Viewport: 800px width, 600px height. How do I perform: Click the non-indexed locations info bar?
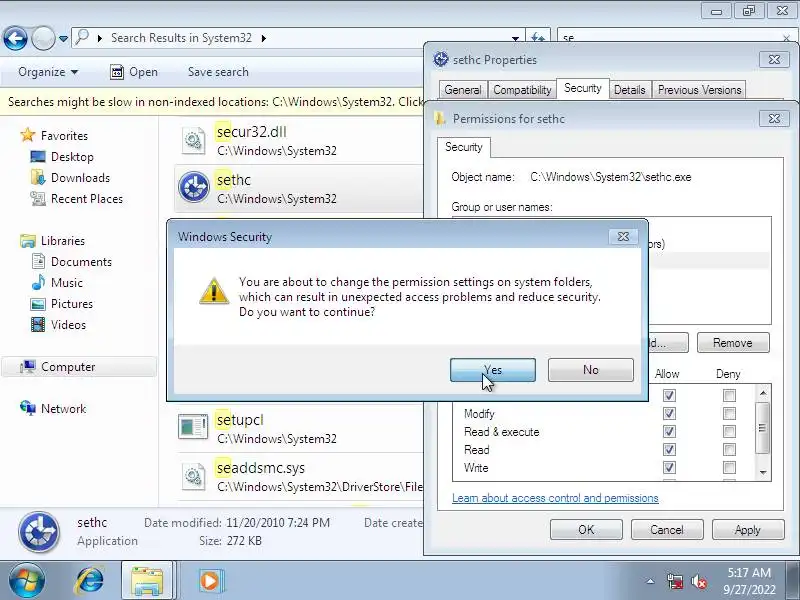(212, 102)
